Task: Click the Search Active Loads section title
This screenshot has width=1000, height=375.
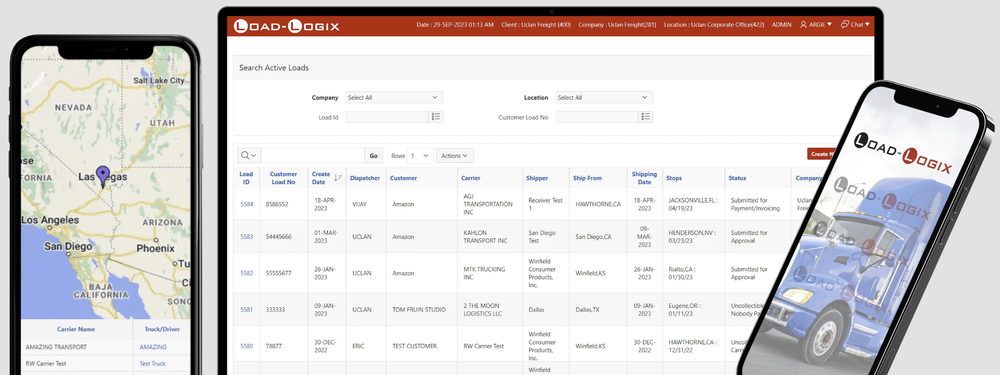Action: [274, 68]
